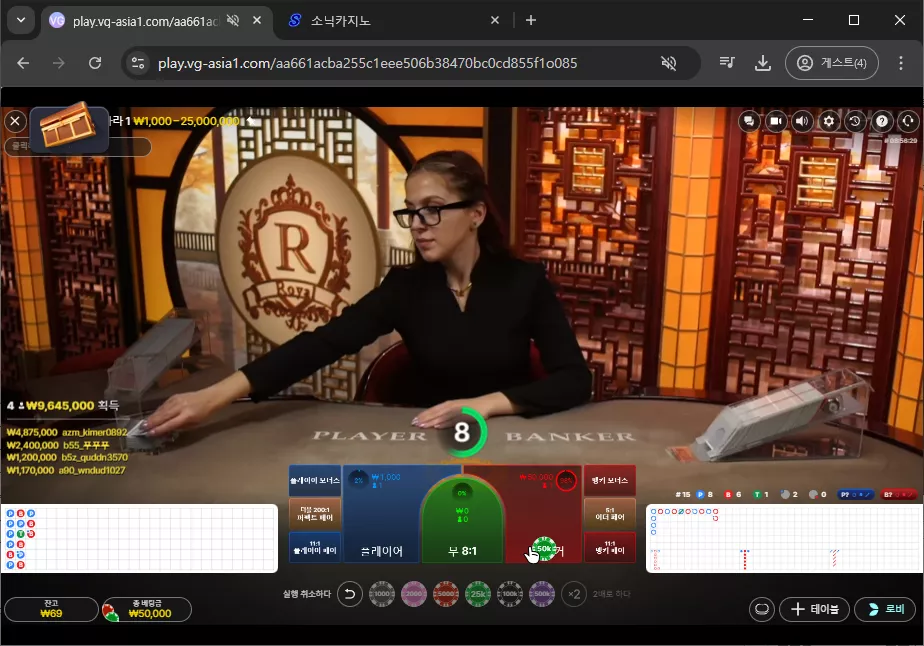
Task: Select the pink 2000 chip
Action: (414, 594)
